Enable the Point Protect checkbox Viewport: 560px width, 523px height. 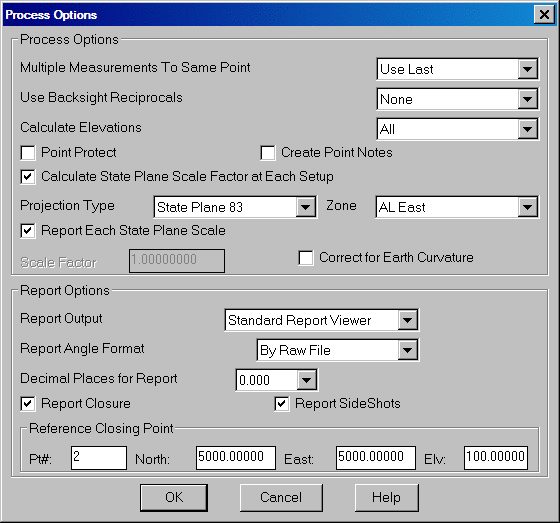pos(28,153)
